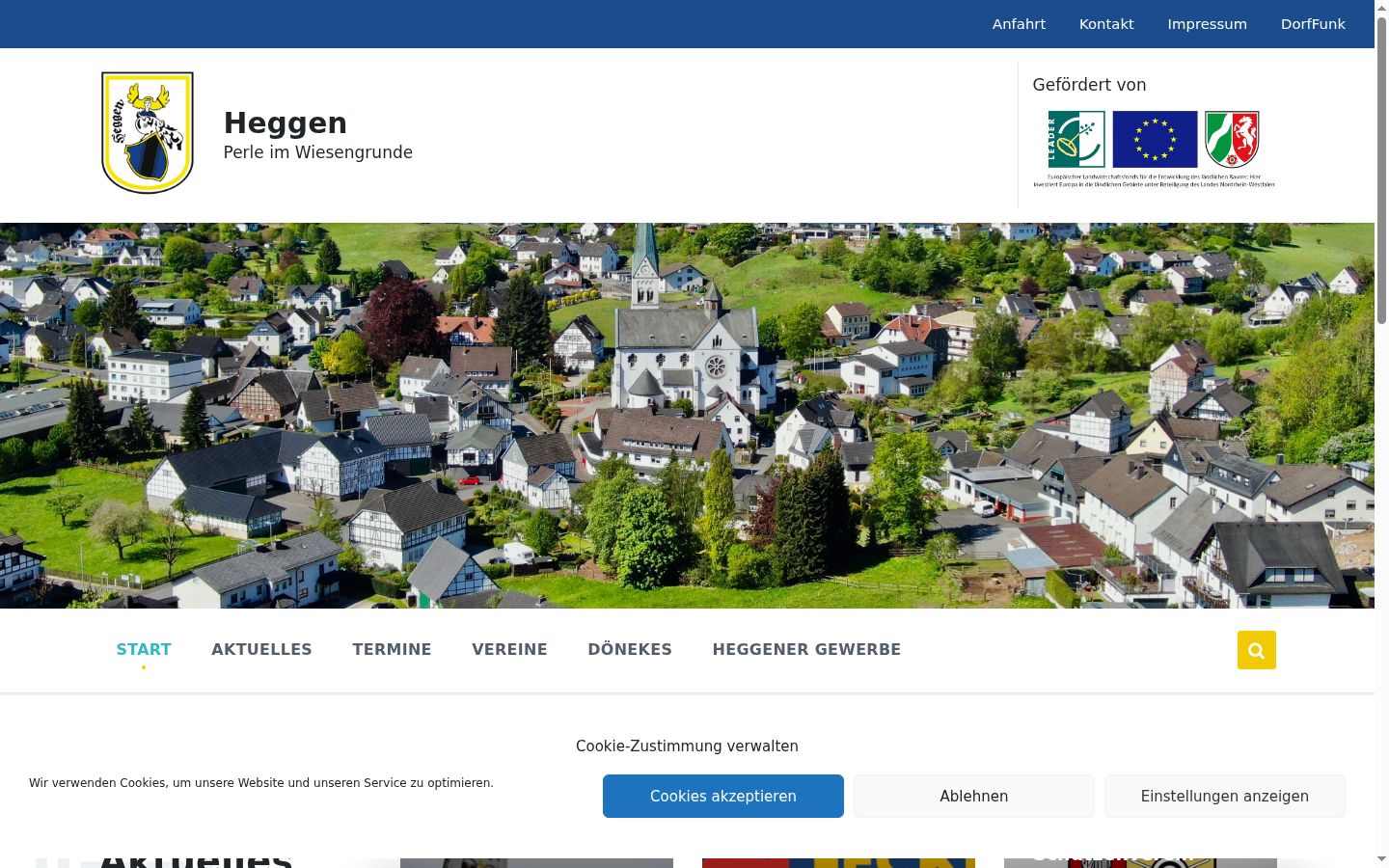Viewport: 1389px width, 868px height.
Task: Open the VEREINE menu item
Action: tap(509, 649)
